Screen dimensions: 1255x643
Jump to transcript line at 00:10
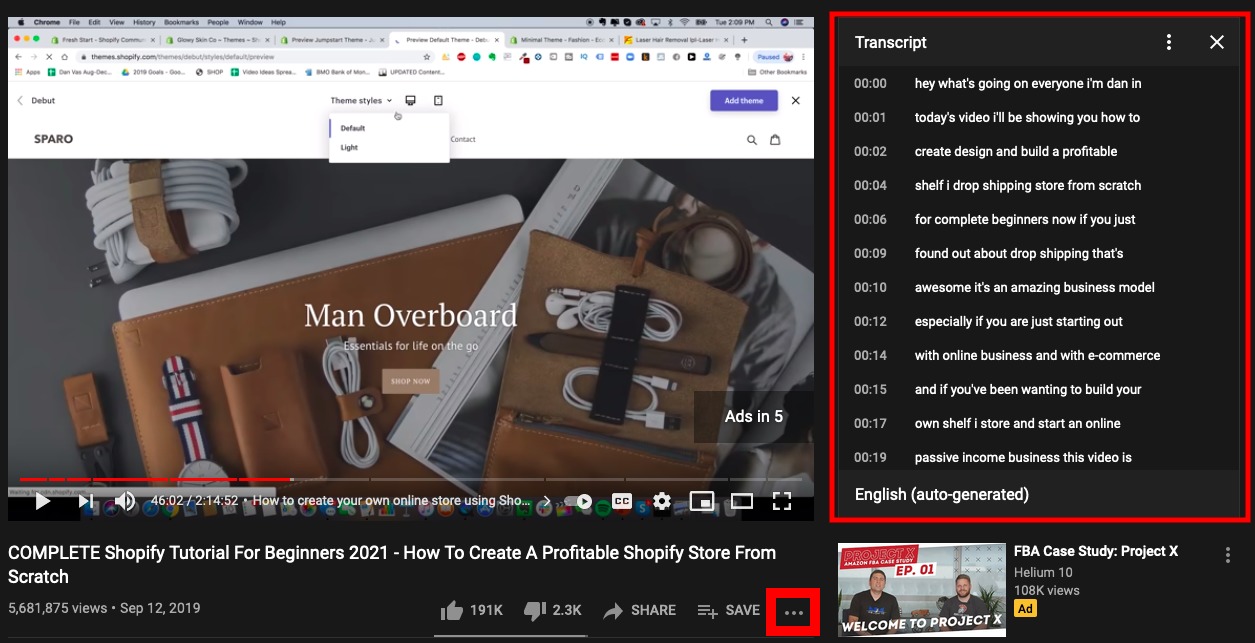(1040, 287)
